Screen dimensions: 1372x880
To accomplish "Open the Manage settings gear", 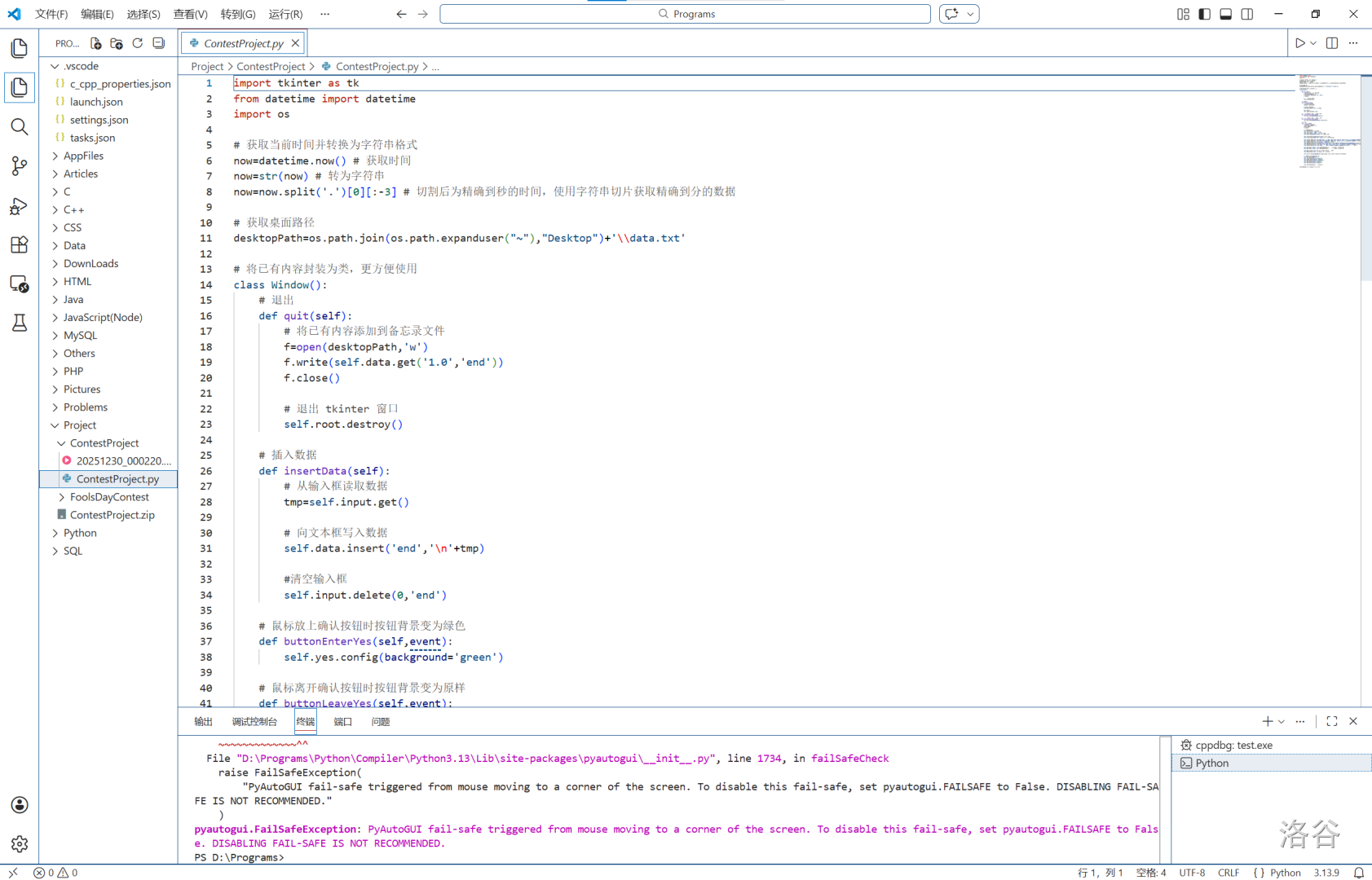I will point(19,844).
